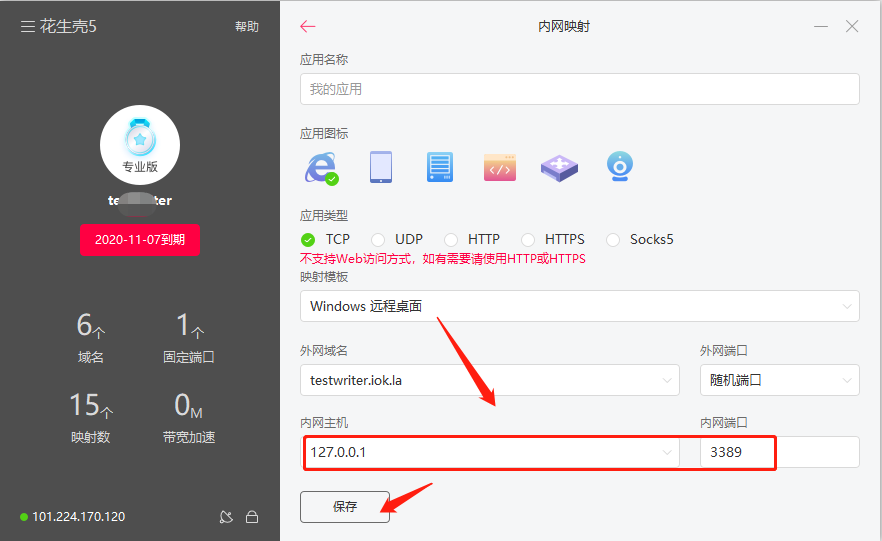Click the back arrow in 内网映射 header
The height and width of the screenshot is (541, 882).
click(308, 26)
